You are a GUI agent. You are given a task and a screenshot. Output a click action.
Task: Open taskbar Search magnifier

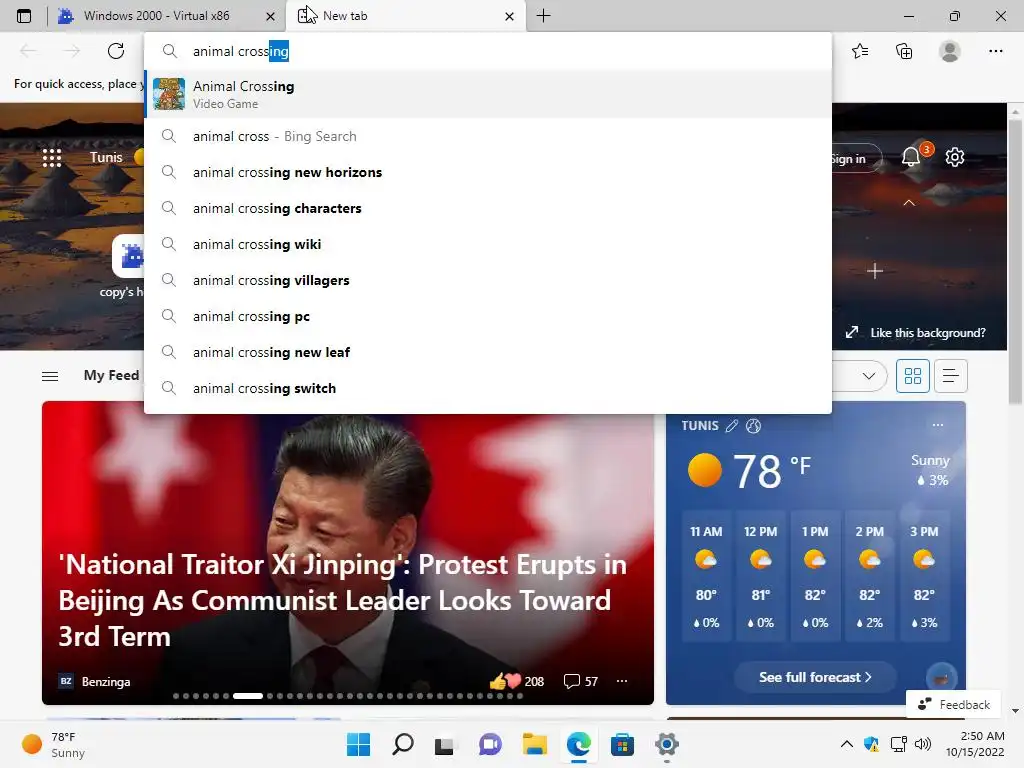[402, 744]
